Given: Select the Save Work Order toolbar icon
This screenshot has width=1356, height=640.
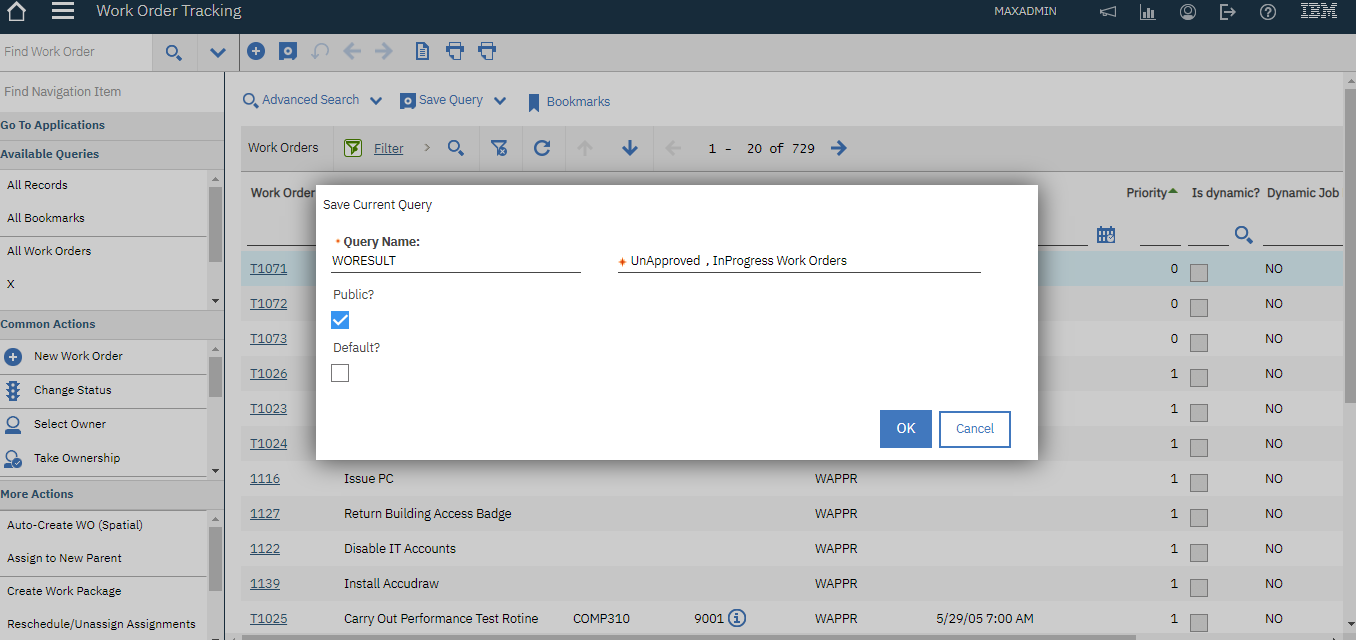Looking at the screenshot, I should point(287,50).
